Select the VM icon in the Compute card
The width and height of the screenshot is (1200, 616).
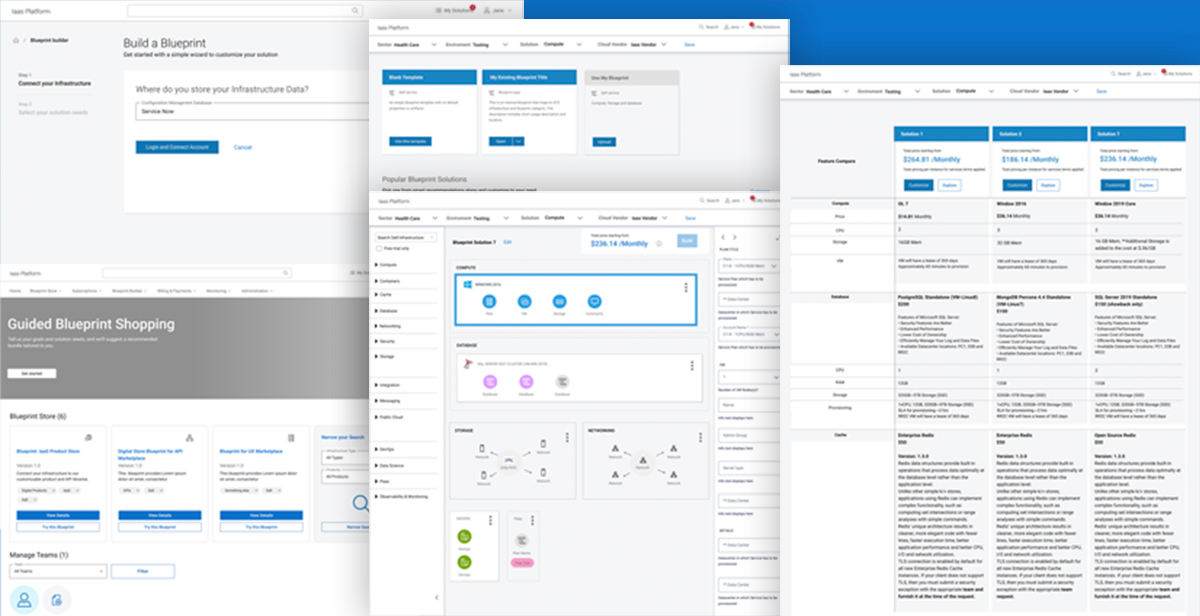tap(525, 301)
